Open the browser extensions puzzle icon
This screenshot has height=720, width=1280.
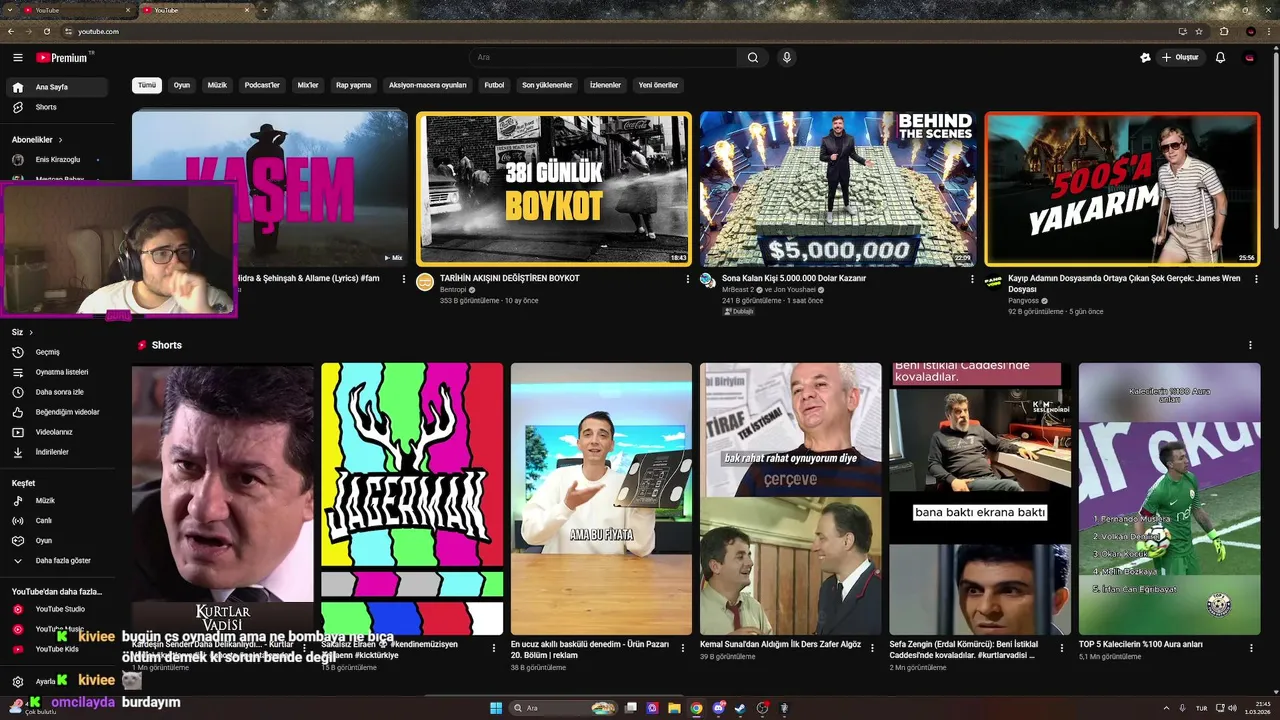[1224, 31]
